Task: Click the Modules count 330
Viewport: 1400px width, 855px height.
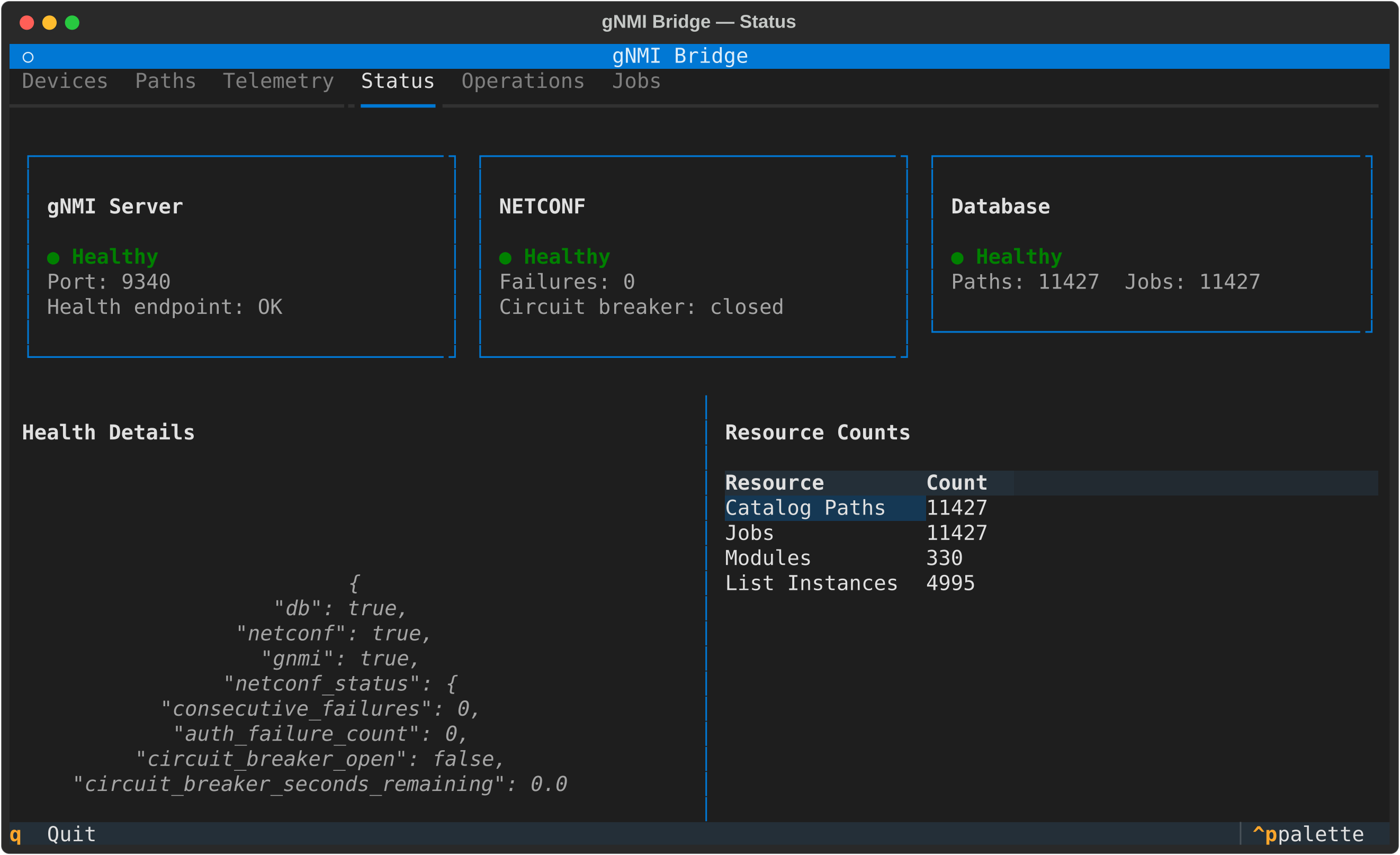Action: (x=944, y=558)
